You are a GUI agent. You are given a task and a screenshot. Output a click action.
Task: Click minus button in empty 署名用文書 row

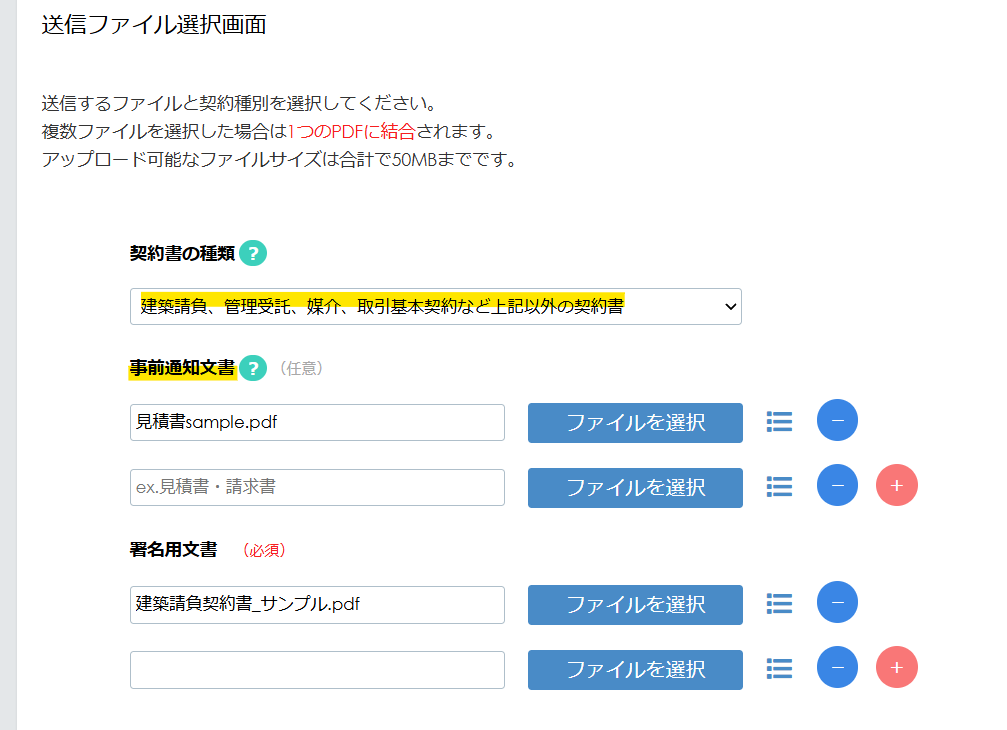point(837,667)
